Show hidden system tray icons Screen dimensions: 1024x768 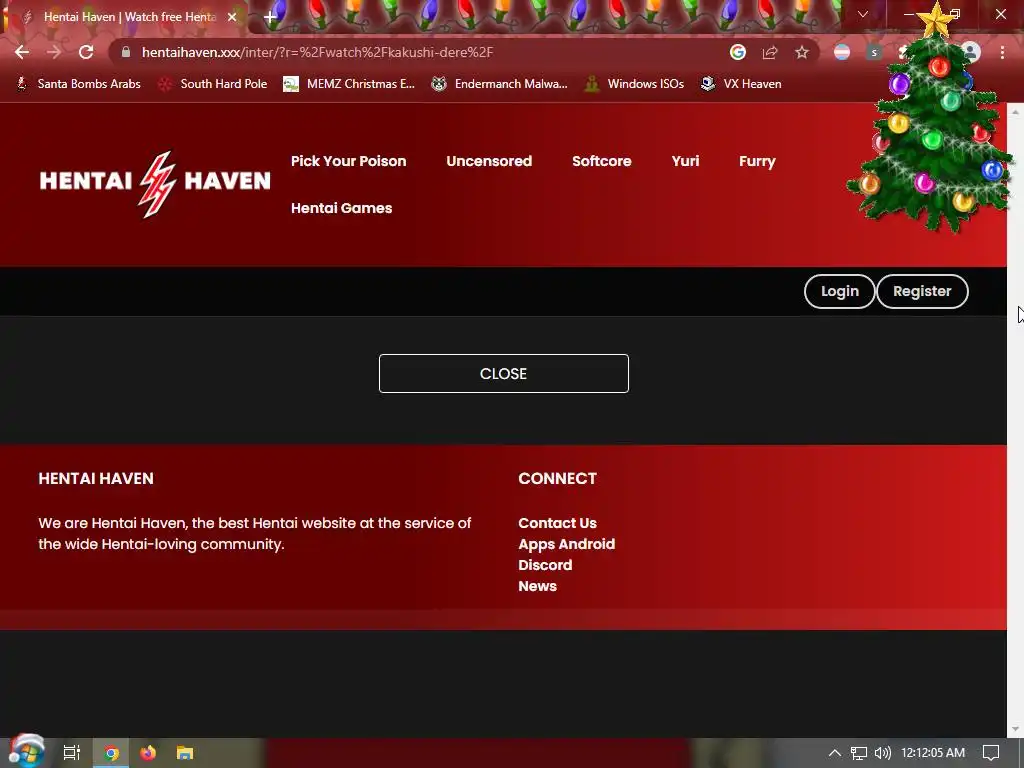(x=835, y=753)
